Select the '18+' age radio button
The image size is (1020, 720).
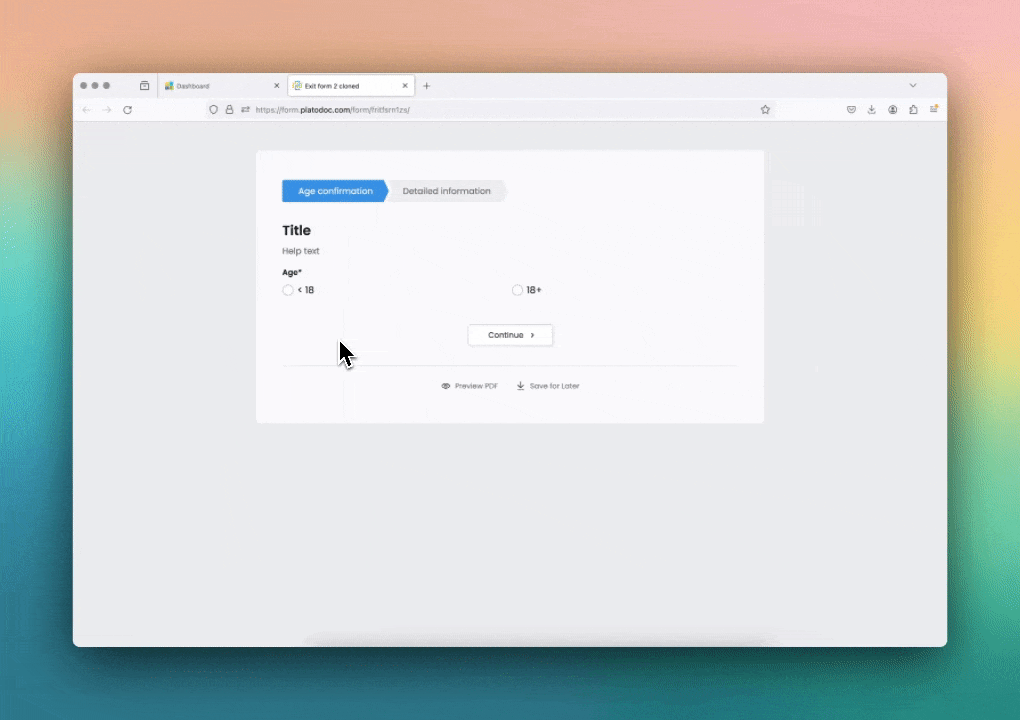517,290
